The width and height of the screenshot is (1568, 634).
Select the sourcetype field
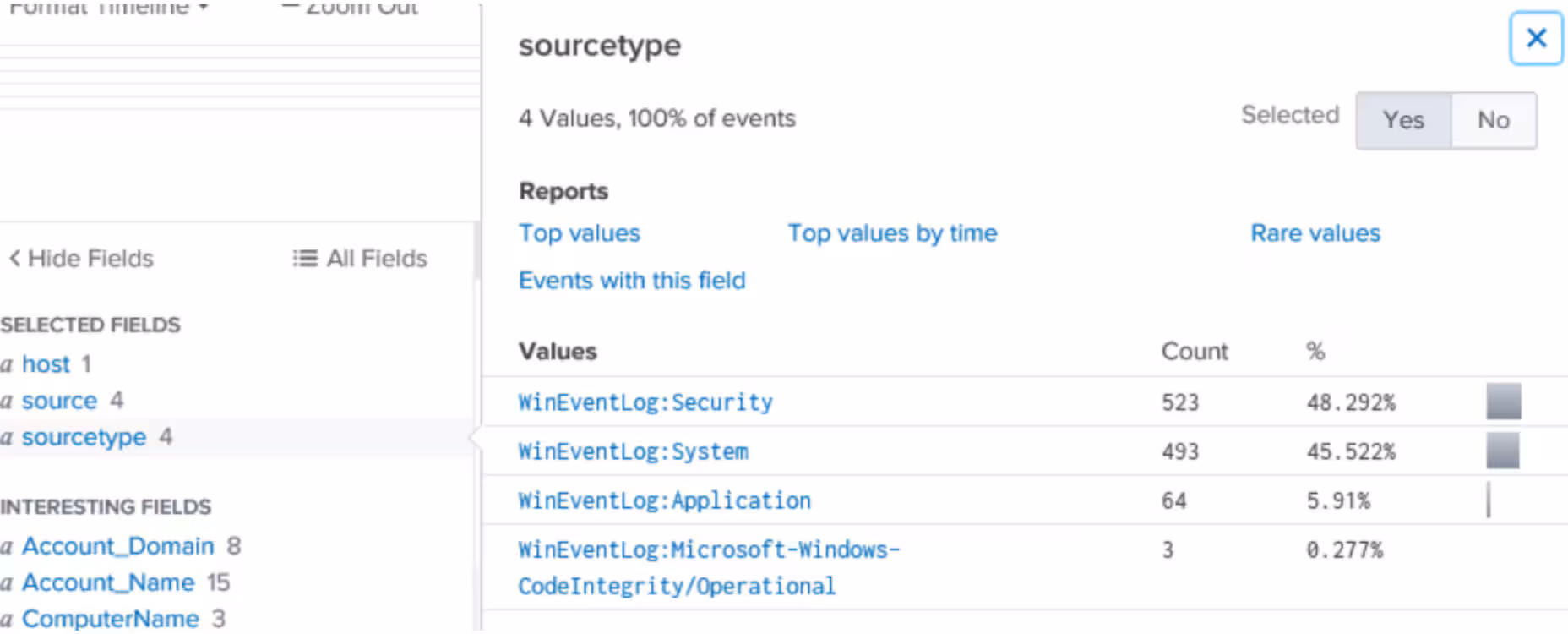pyautogui.click(x=84, y=437)
